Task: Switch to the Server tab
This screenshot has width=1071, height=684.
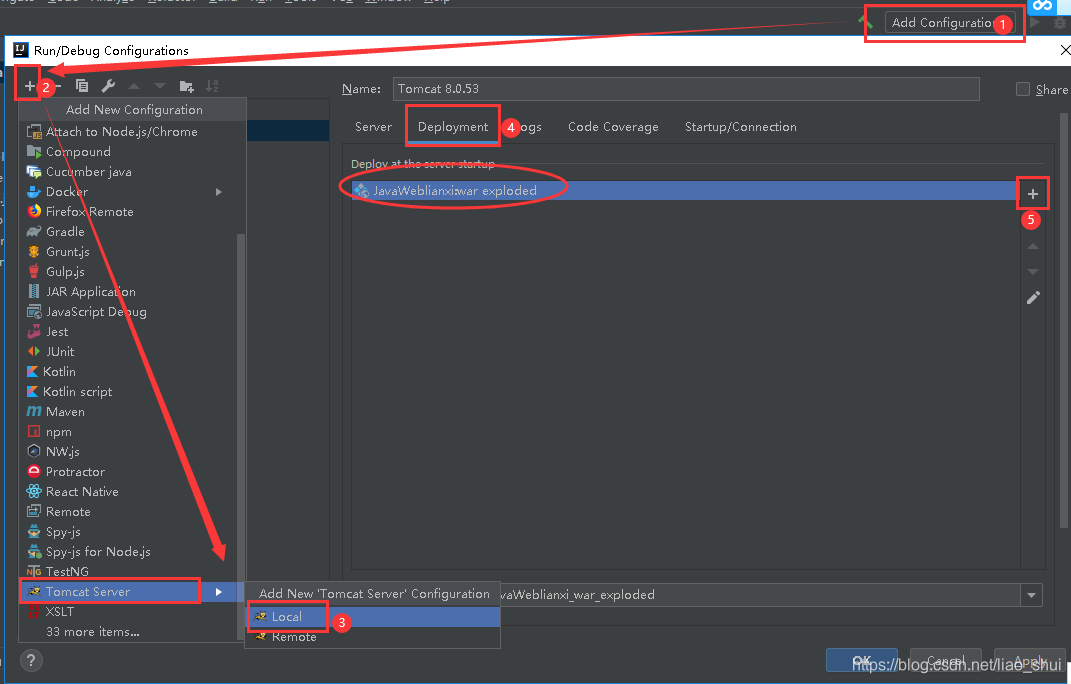Action: coord(374,127)
